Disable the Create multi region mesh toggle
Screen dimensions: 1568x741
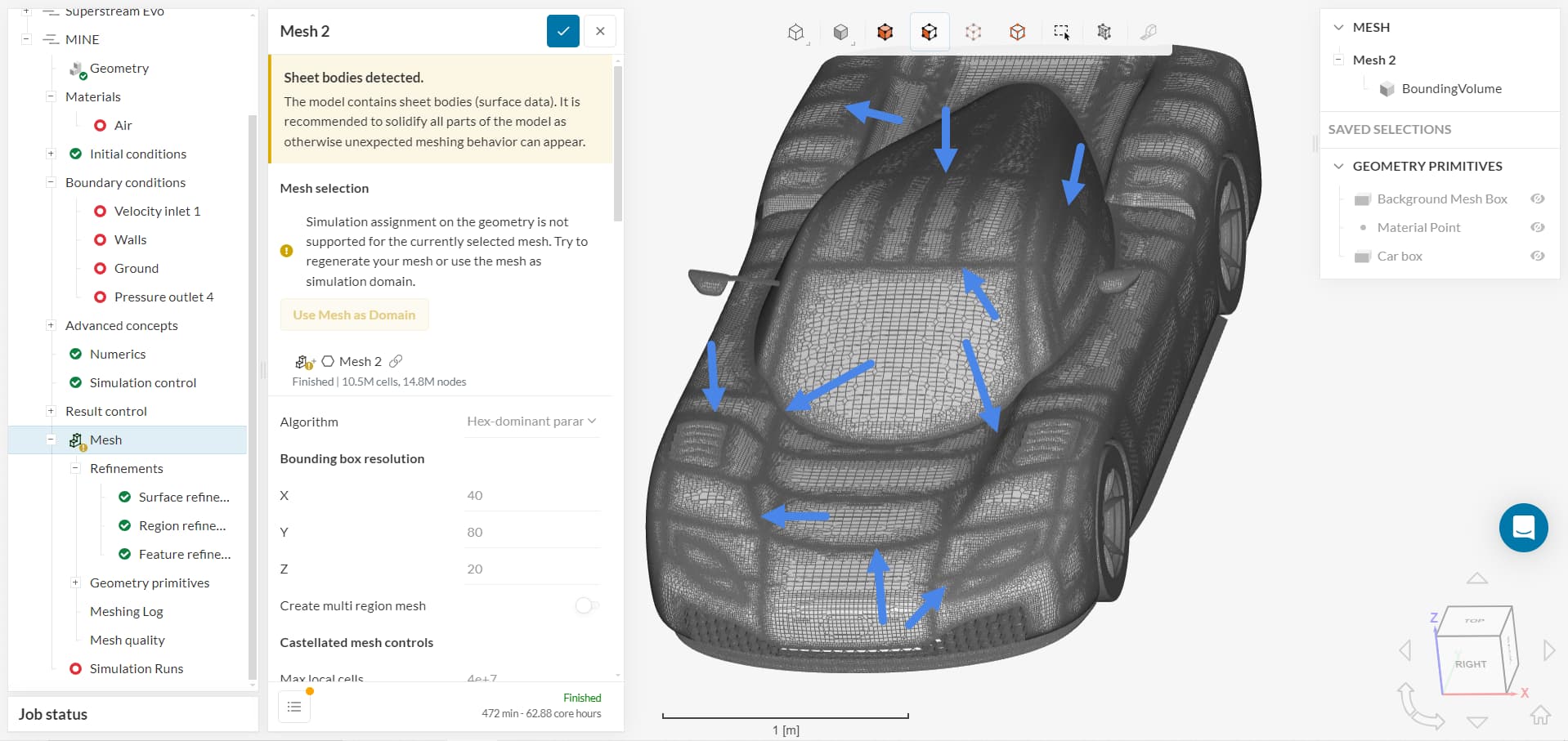[586, 605]
